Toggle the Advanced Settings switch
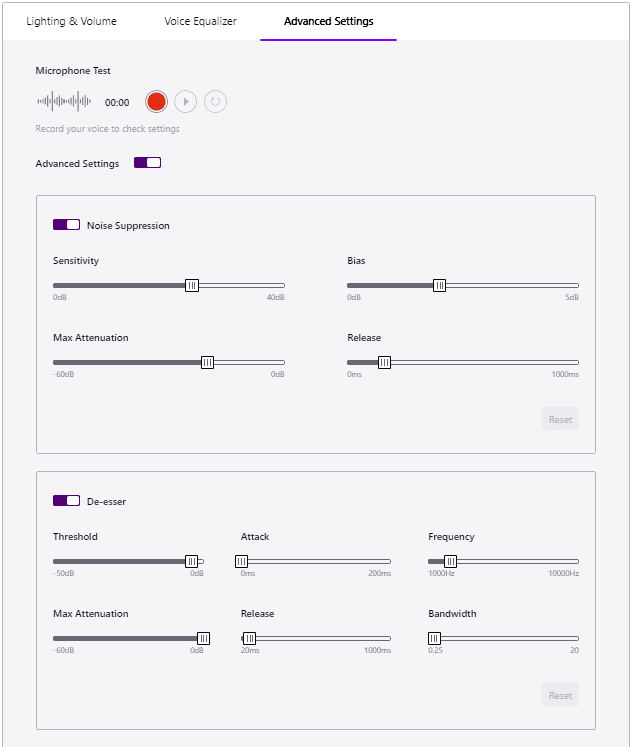 (x=147, y=163)
